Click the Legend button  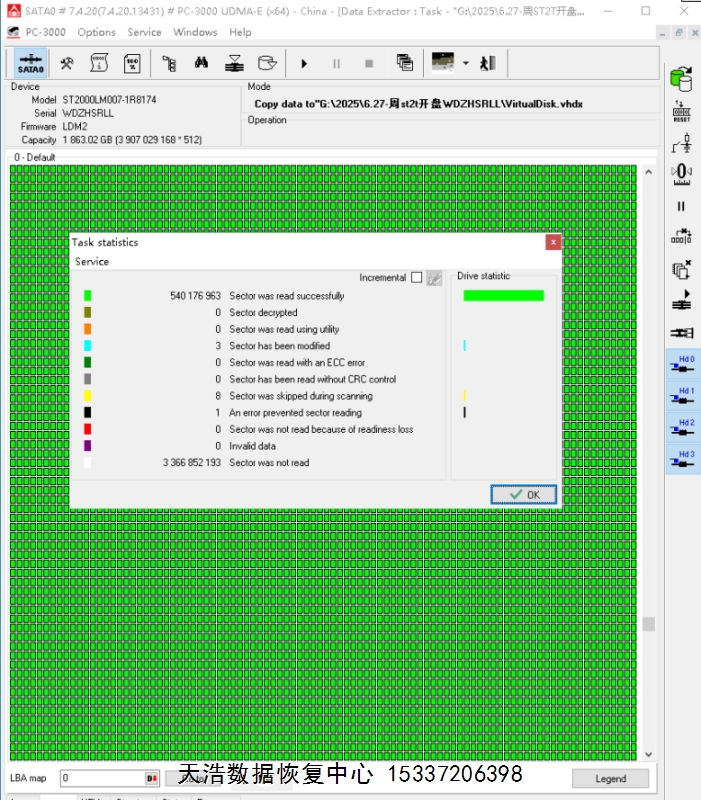coord(610,778)
